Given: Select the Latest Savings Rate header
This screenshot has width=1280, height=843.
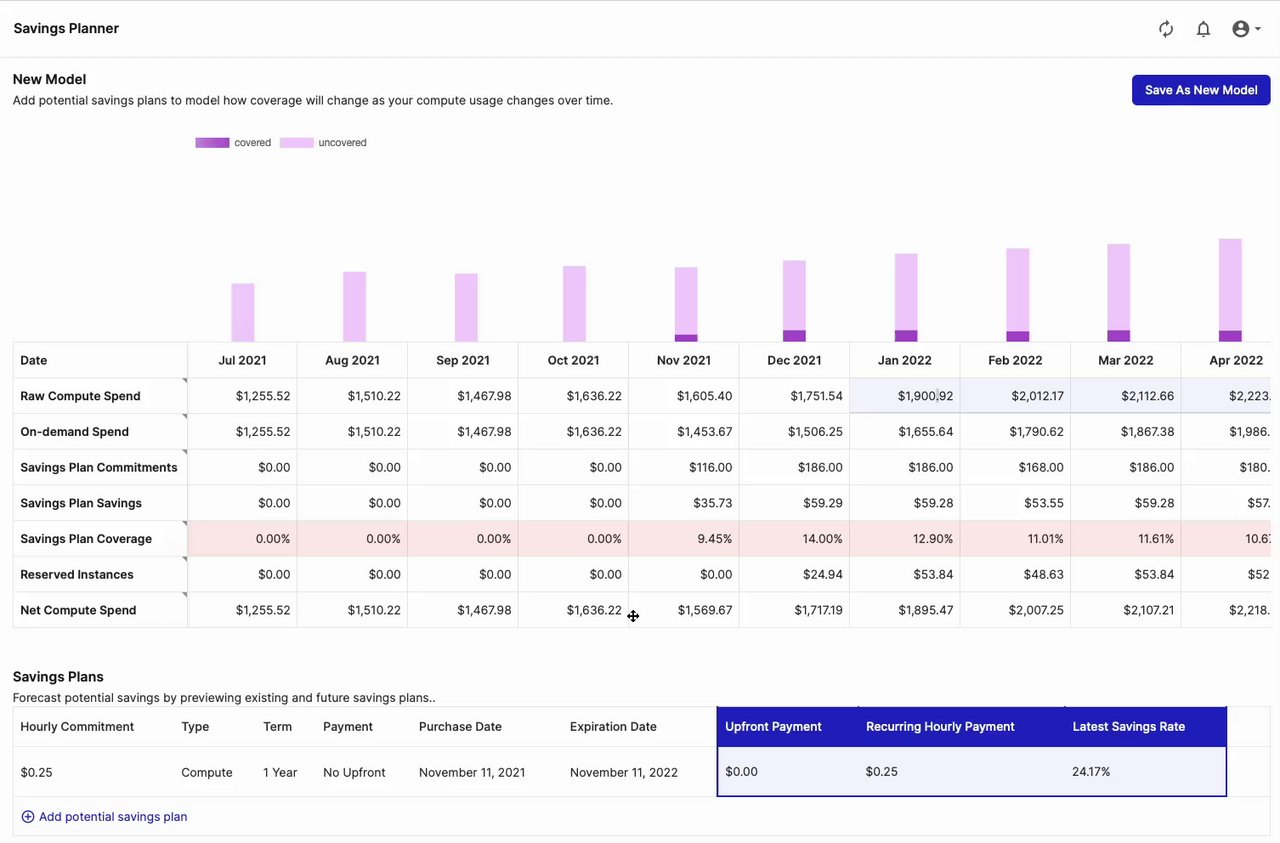Looking at the screenshot, I should (x=1128, y=727).
